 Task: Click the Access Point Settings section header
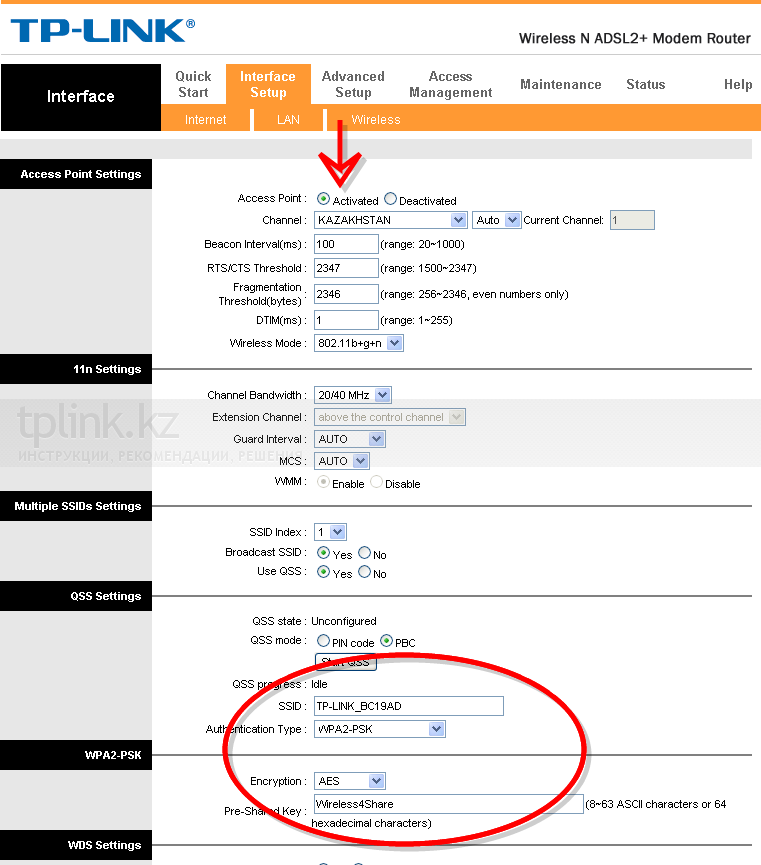point(76,174)
